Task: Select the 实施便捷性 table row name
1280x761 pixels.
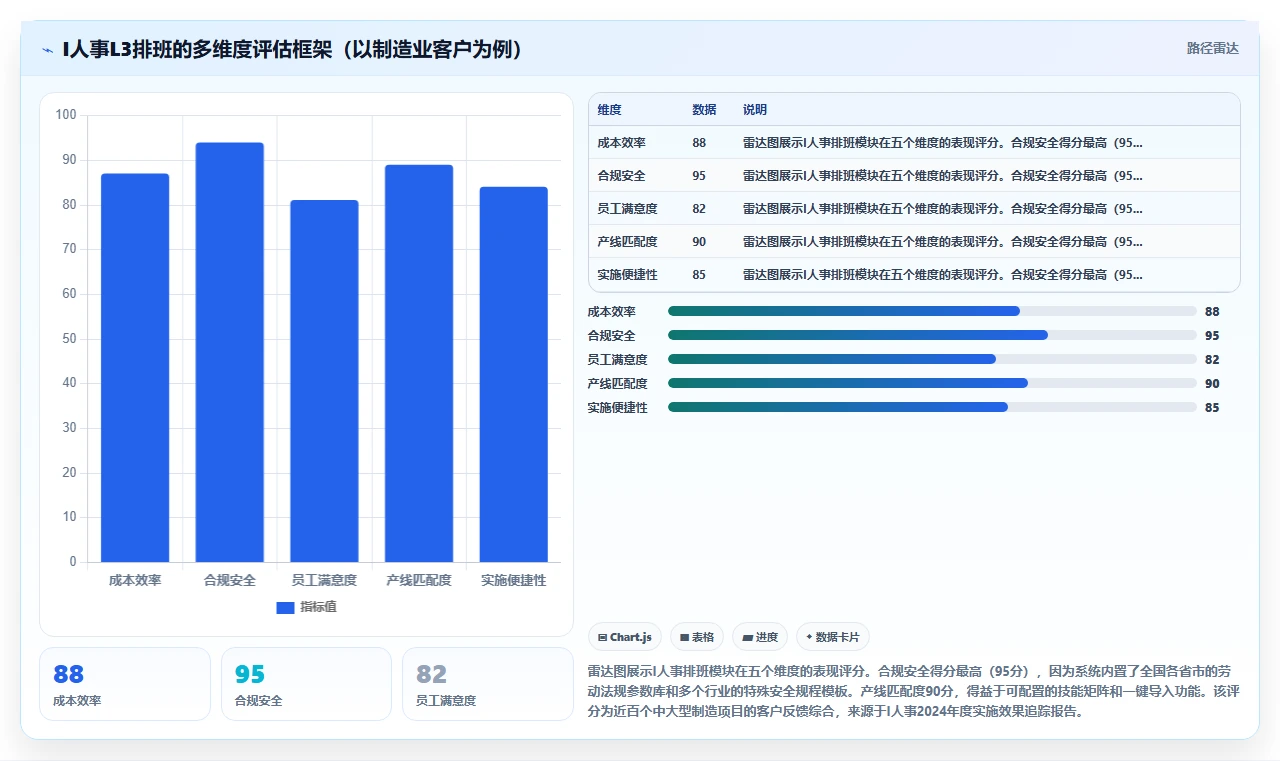Action: 627,275
